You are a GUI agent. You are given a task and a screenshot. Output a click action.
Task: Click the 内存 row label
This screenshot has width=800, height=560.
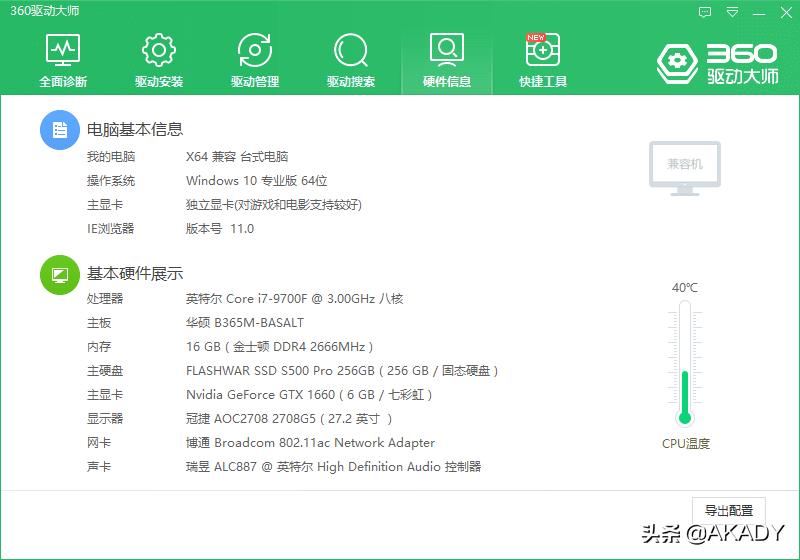99,347
